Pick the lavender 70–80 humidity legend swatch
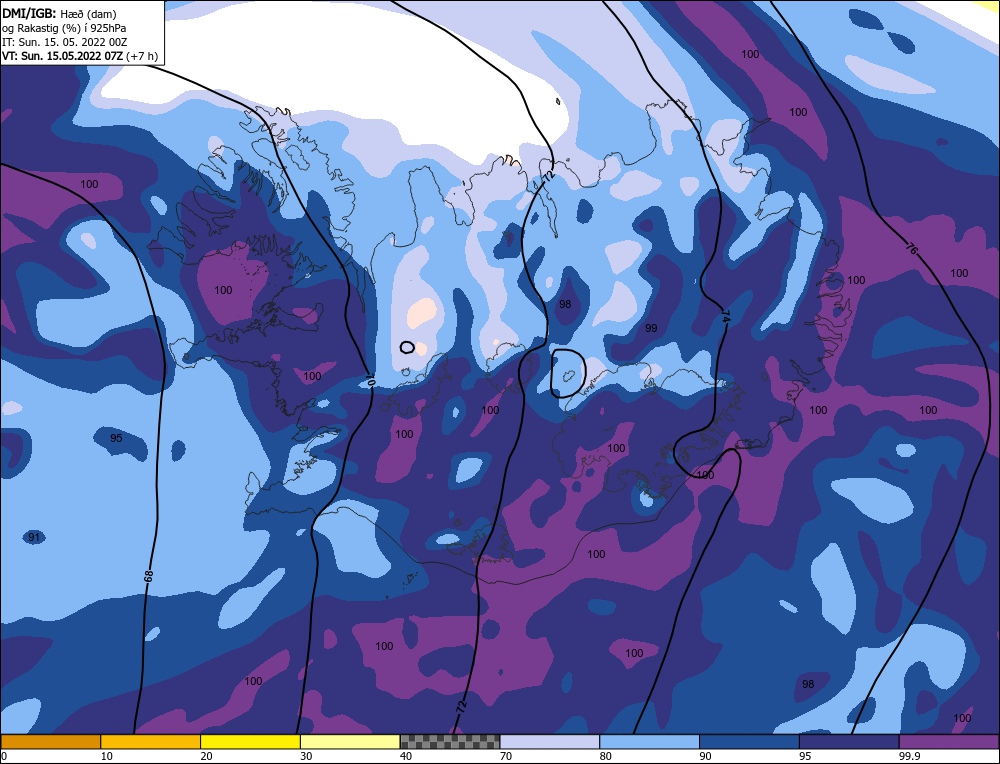The image size is (1000, 764). [550, 742]
